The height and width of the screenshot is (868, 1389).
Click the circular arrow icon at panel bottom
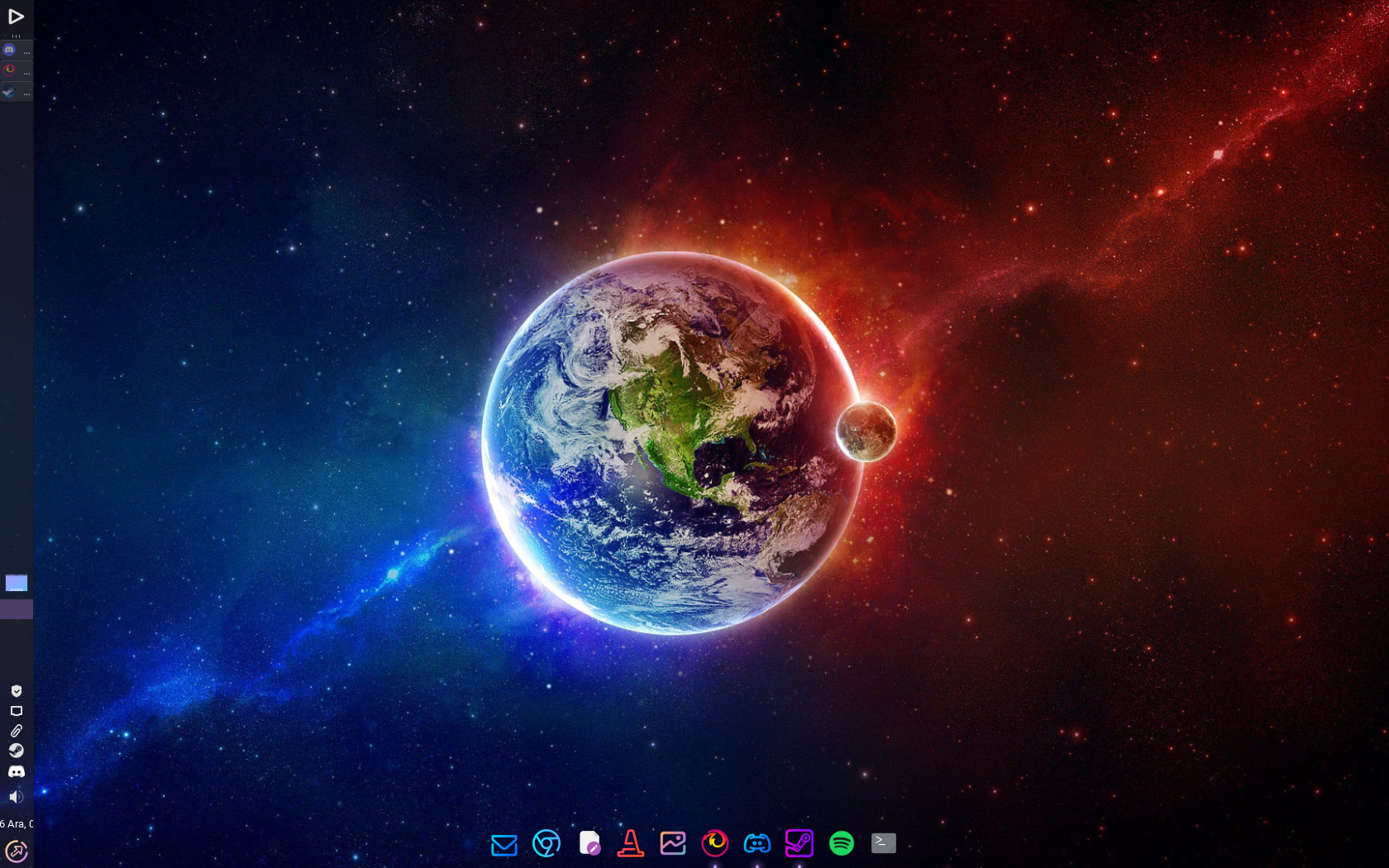16,851
